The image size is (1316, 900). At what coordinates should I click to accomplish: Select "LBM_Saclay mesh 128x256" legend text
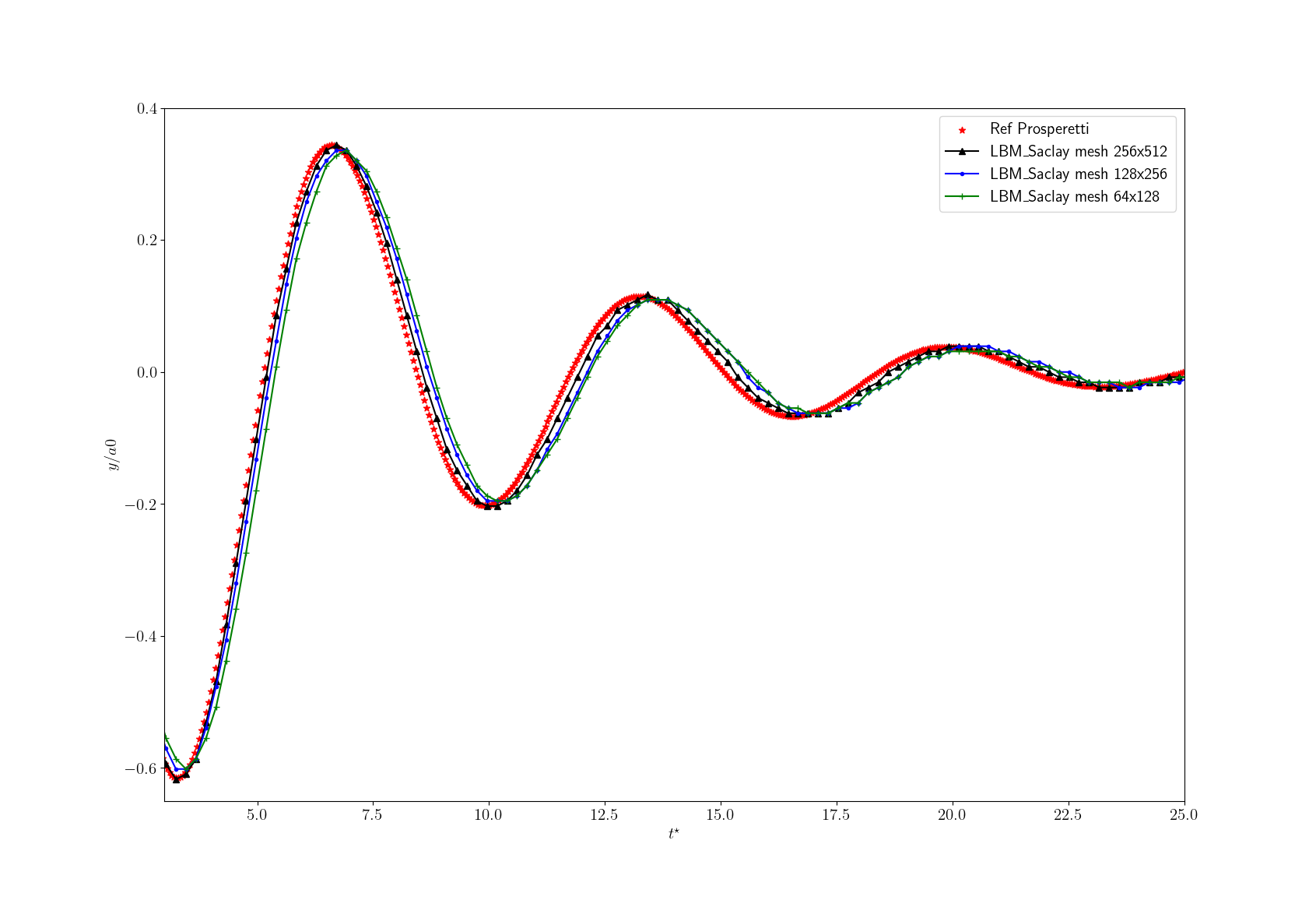[x=1078, y=174]
